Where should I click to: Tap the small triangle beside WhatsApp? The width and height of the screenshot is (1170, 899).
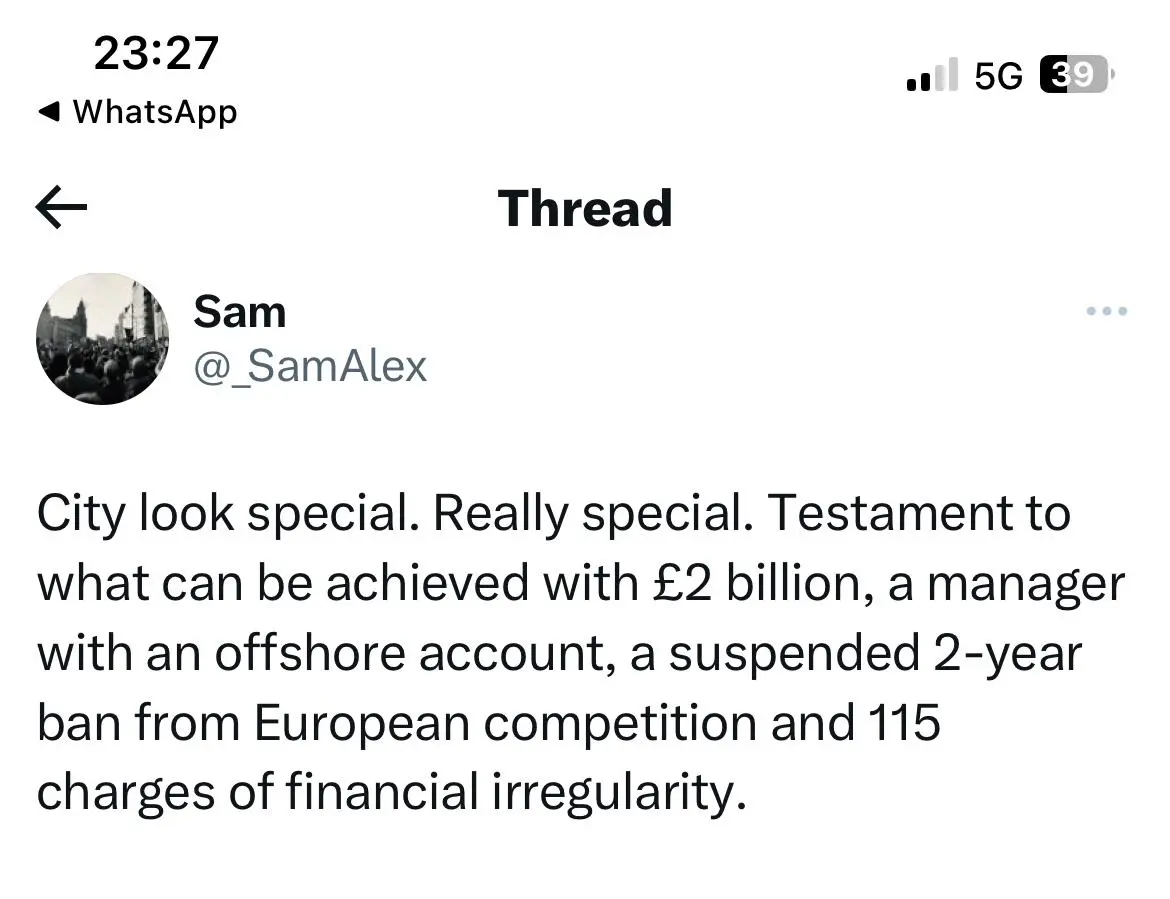[46, 111]
